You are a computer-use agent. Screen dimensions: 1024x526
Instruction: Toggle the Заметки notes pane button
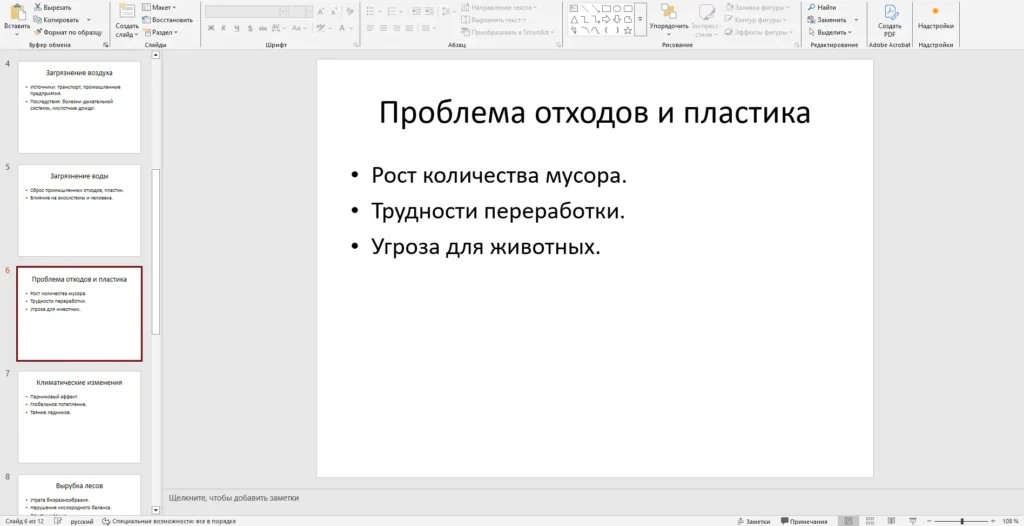click(x=754, y=521)
